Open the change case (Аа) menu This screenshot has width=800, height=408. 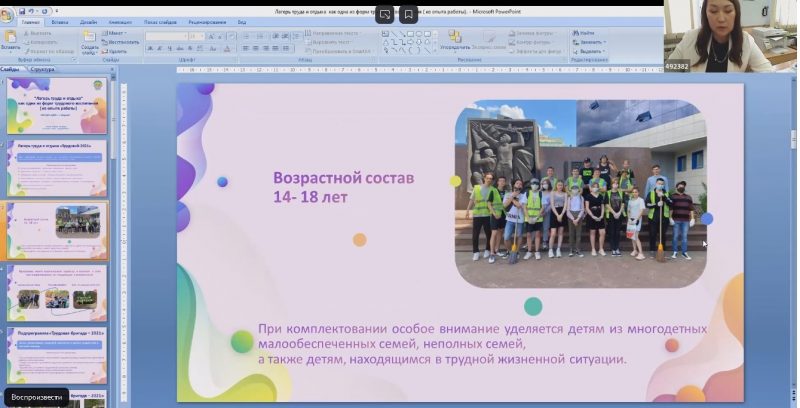click(214, 48)
